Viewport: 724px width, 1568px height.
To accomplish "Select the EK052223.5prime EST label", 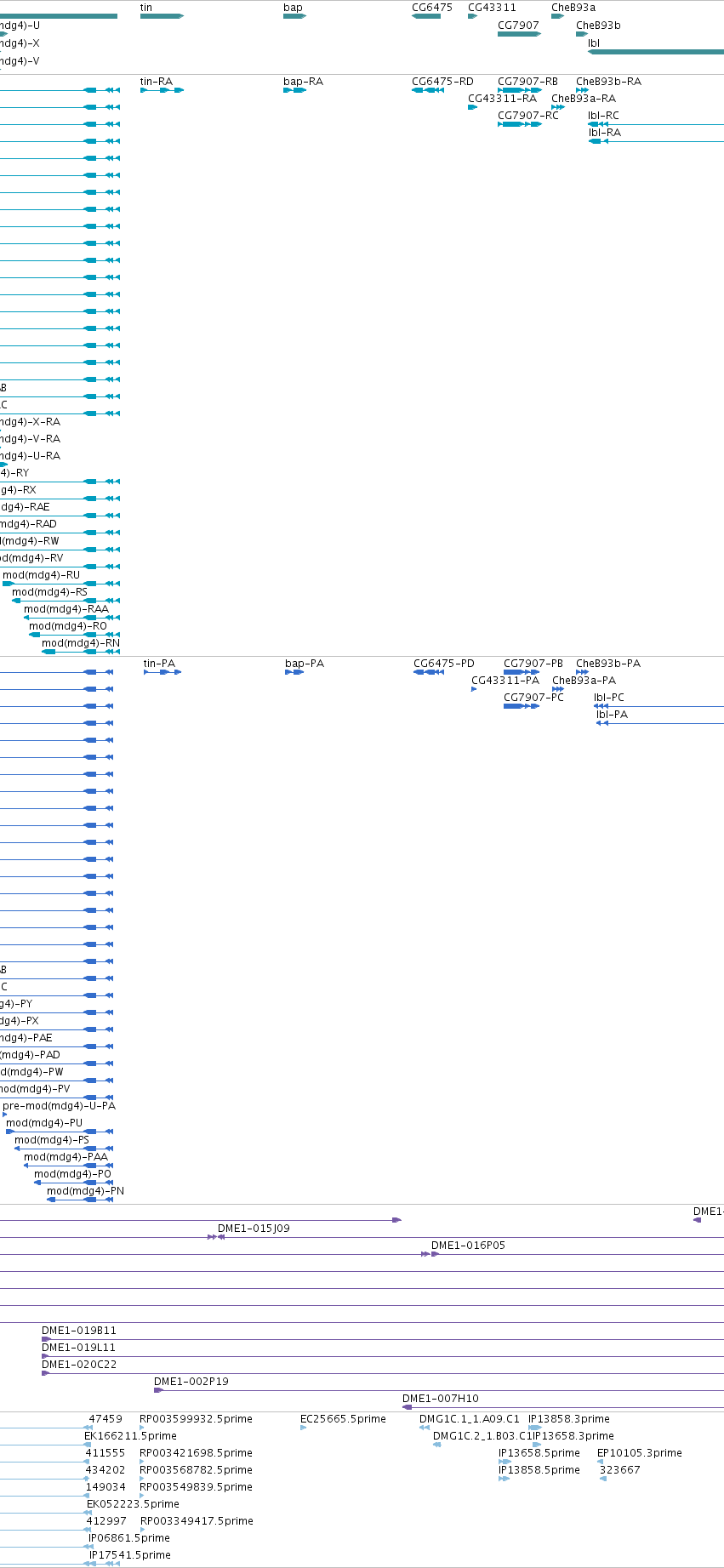I will point(133,1504).
